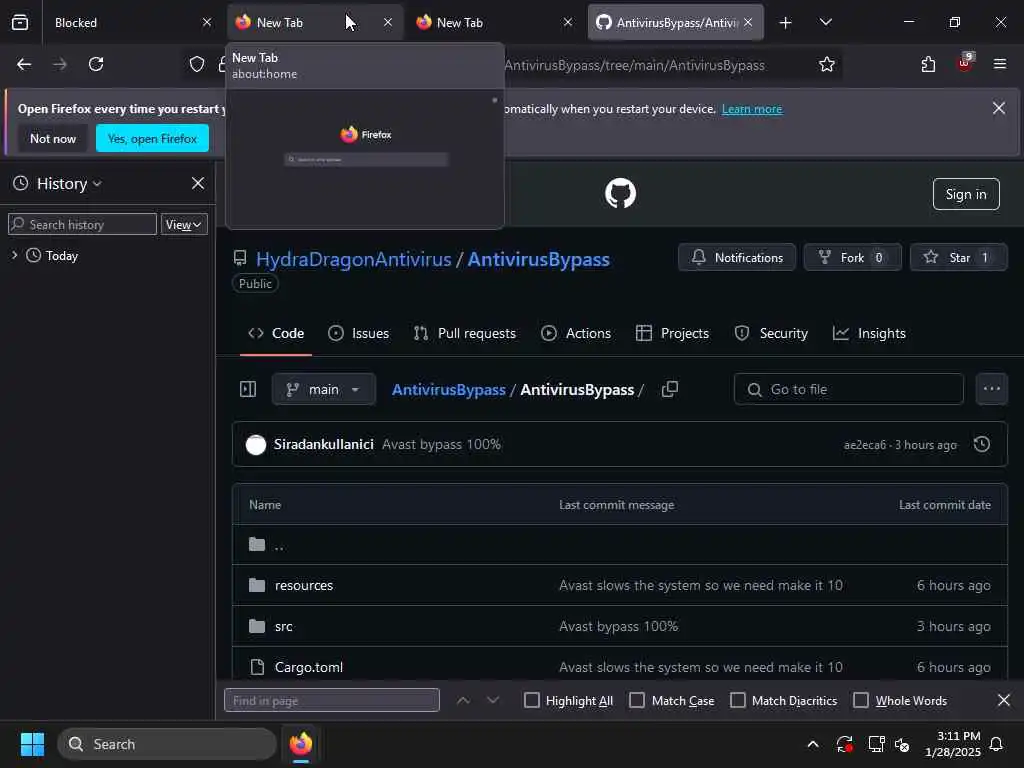This screenshot has width=1024, height=768.
Task: Click the Firefox taskbar icon
Action: pyautogui.click(x=300, y=744)
